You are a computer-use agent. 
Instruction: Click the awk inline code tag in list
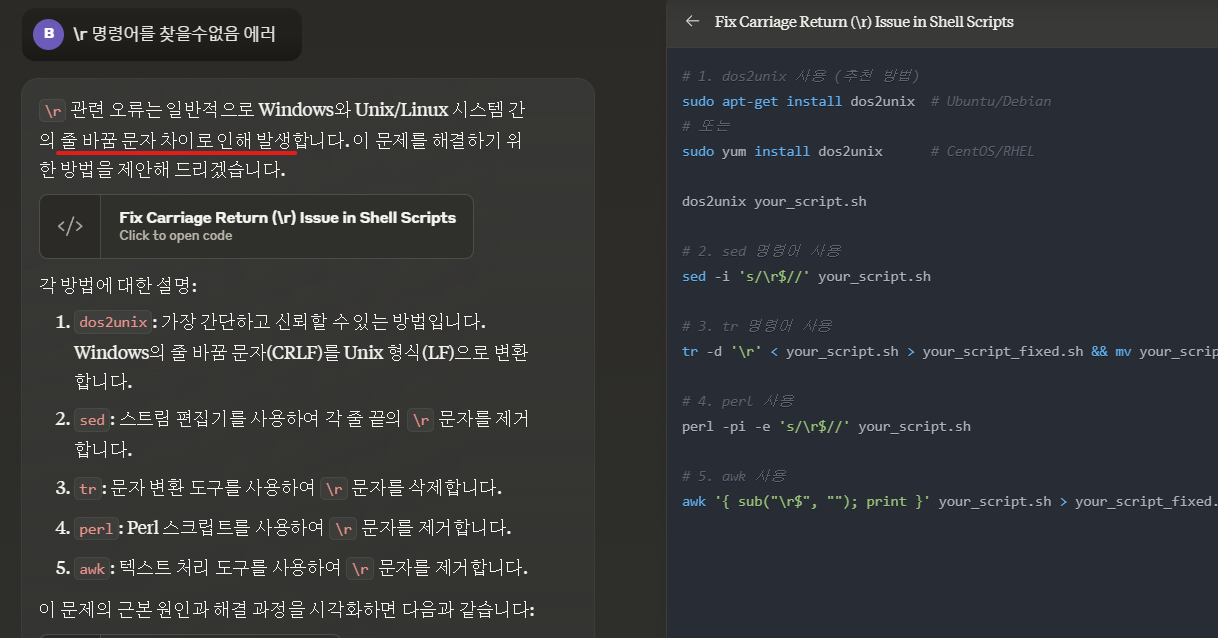[x=91, y=569]
